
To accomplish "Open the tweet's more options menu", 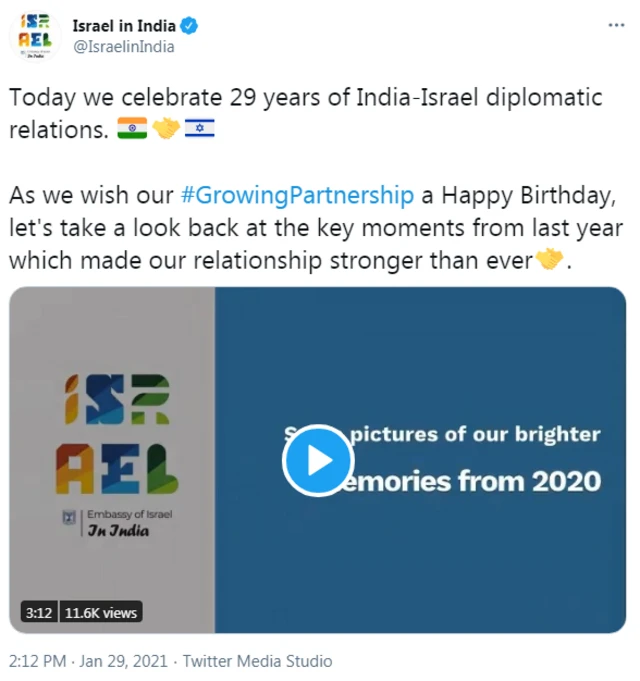I will point(611,28).
